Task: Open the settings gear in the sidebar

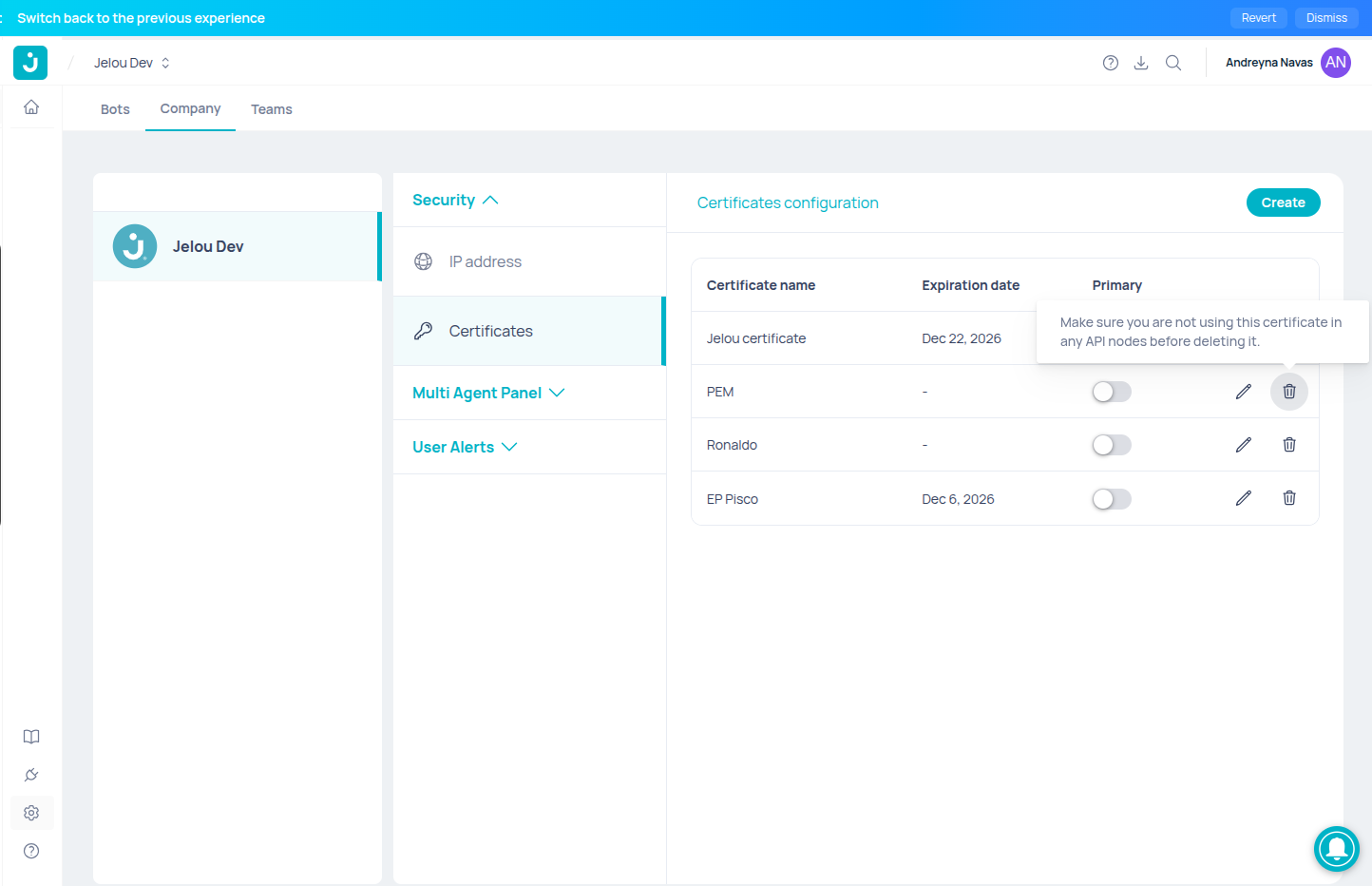Action: pyautogui.click(x=31, y=813)
